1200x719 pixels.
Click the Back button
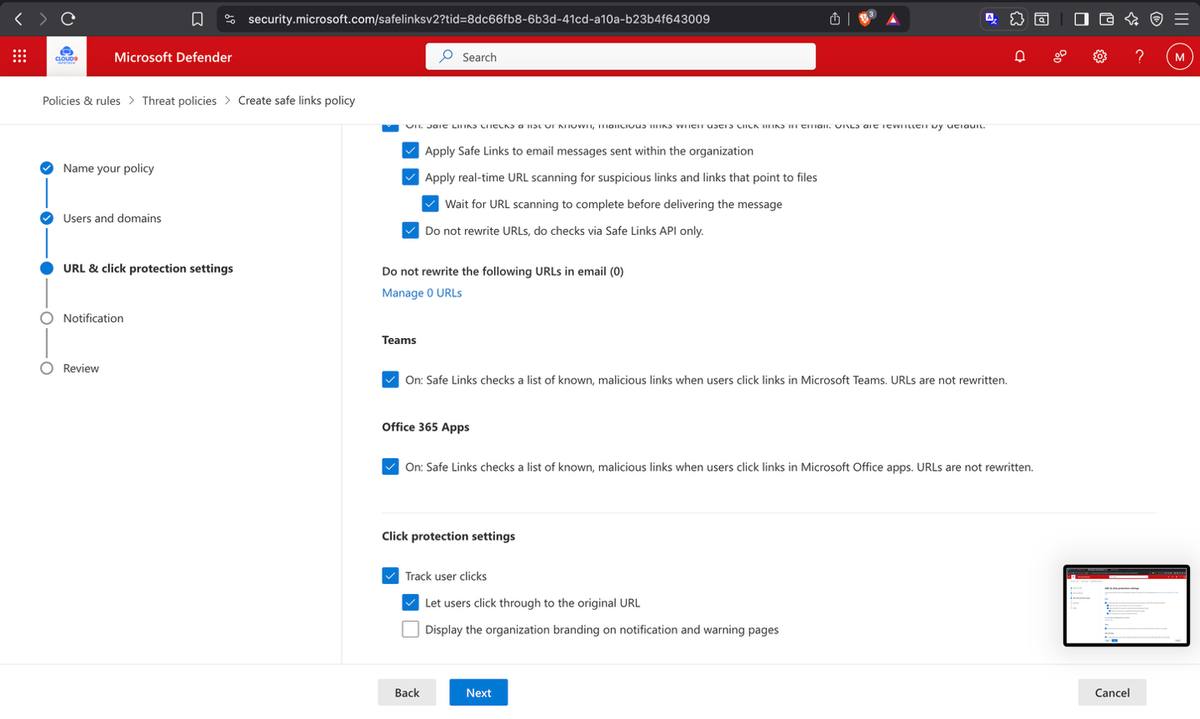pyautogui.click(x=407, y=692)
